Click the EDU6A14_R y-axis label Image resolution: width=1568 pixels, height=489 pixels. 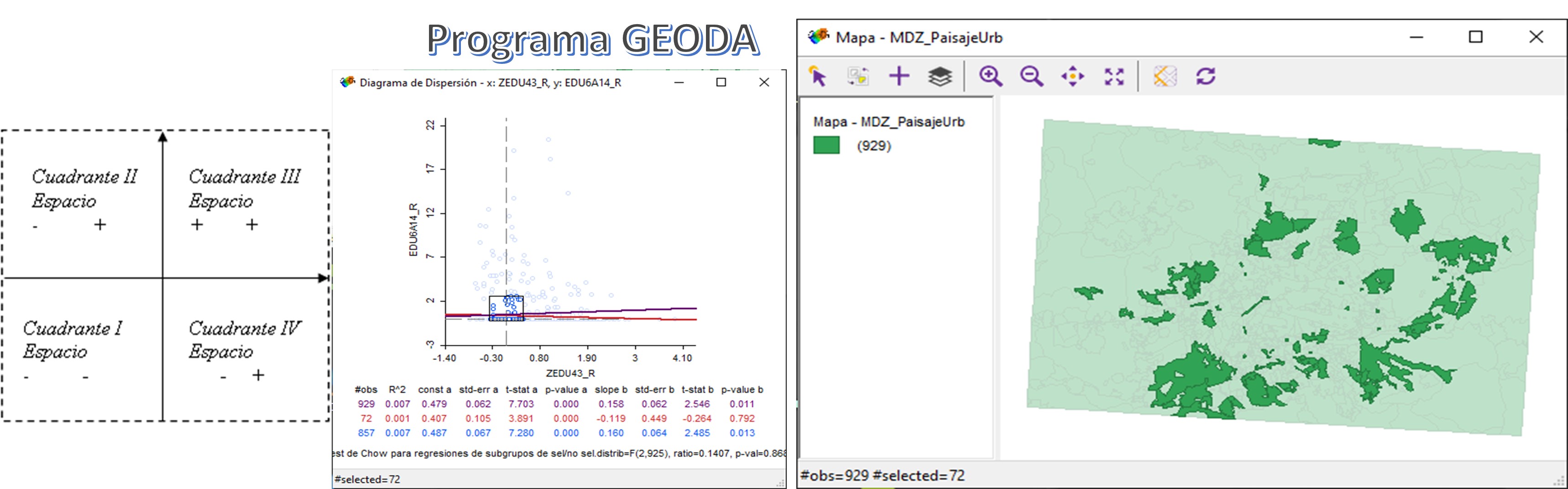(x=413, y=229)
